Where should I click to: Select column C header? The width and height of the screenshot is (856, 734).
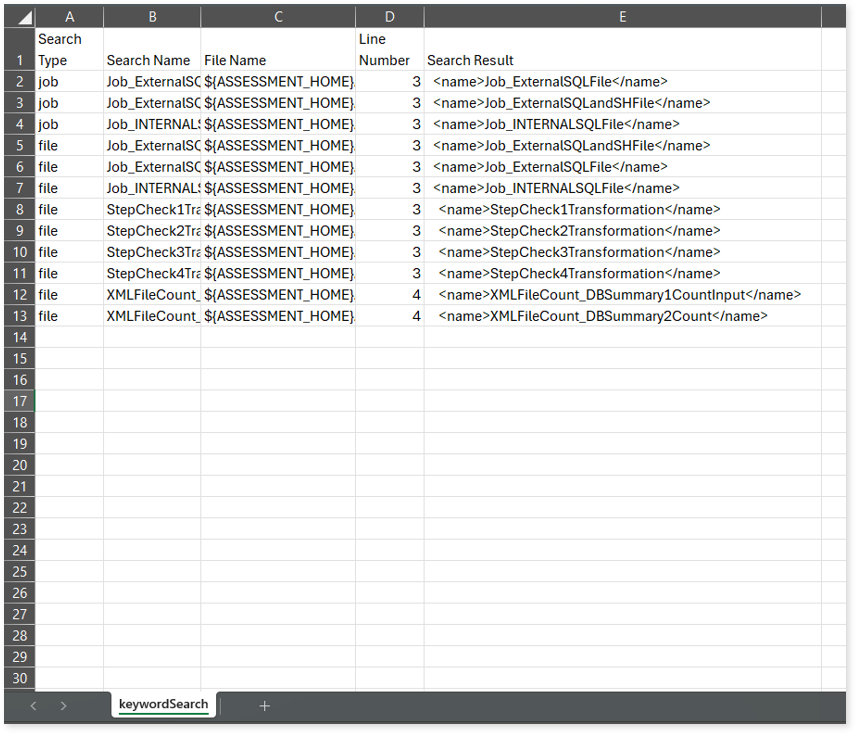click(278, 17)
